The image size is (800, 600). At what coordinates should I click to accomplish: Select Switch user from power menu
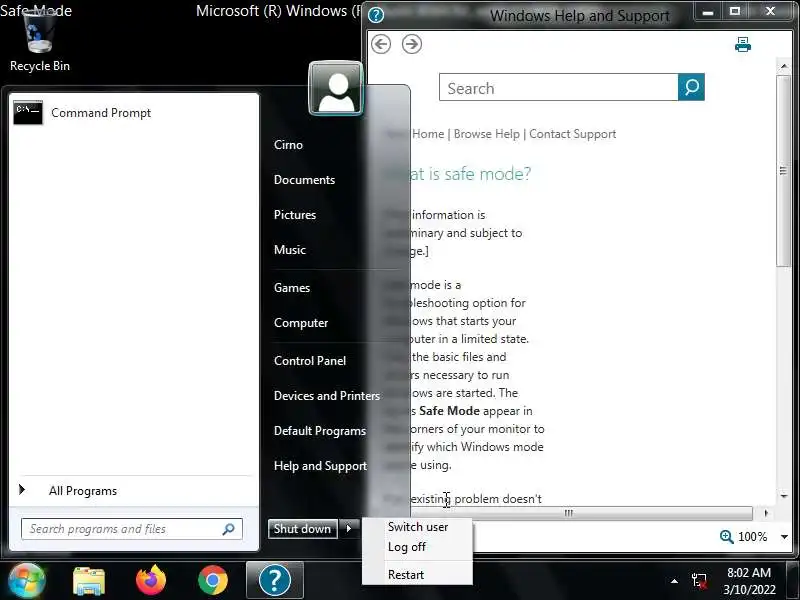click(x=417, y=527)
